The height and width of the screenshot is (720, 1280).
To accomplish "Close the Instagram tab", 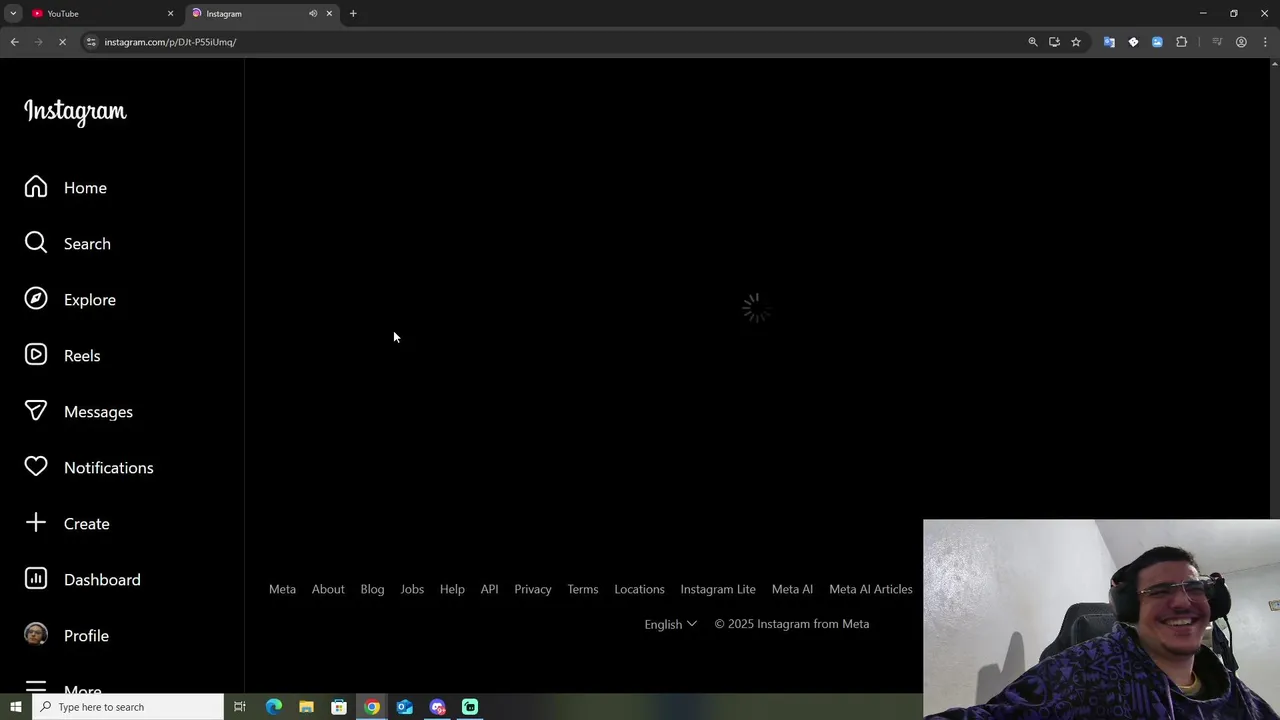I will click(x=329, y=14).
